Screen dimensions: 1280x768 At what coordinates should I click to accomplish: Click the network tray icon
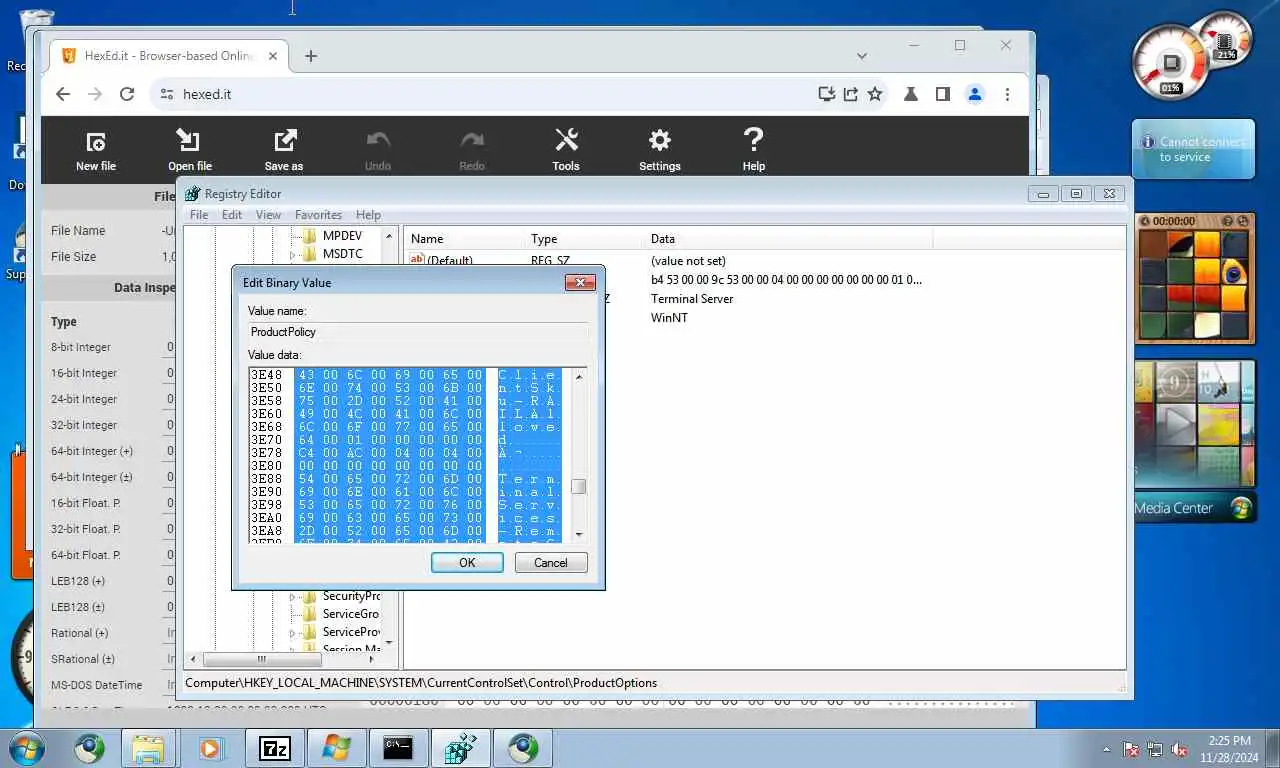click(1155, 749)
